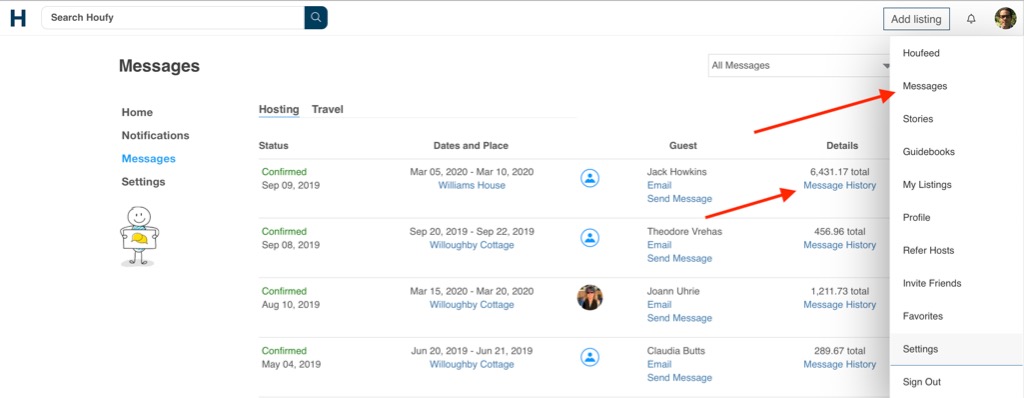The width and height of the screenshot is (1024, 398).
Task: Click Send Message under Jack Howkins
Action: click(x=679, y=199)
